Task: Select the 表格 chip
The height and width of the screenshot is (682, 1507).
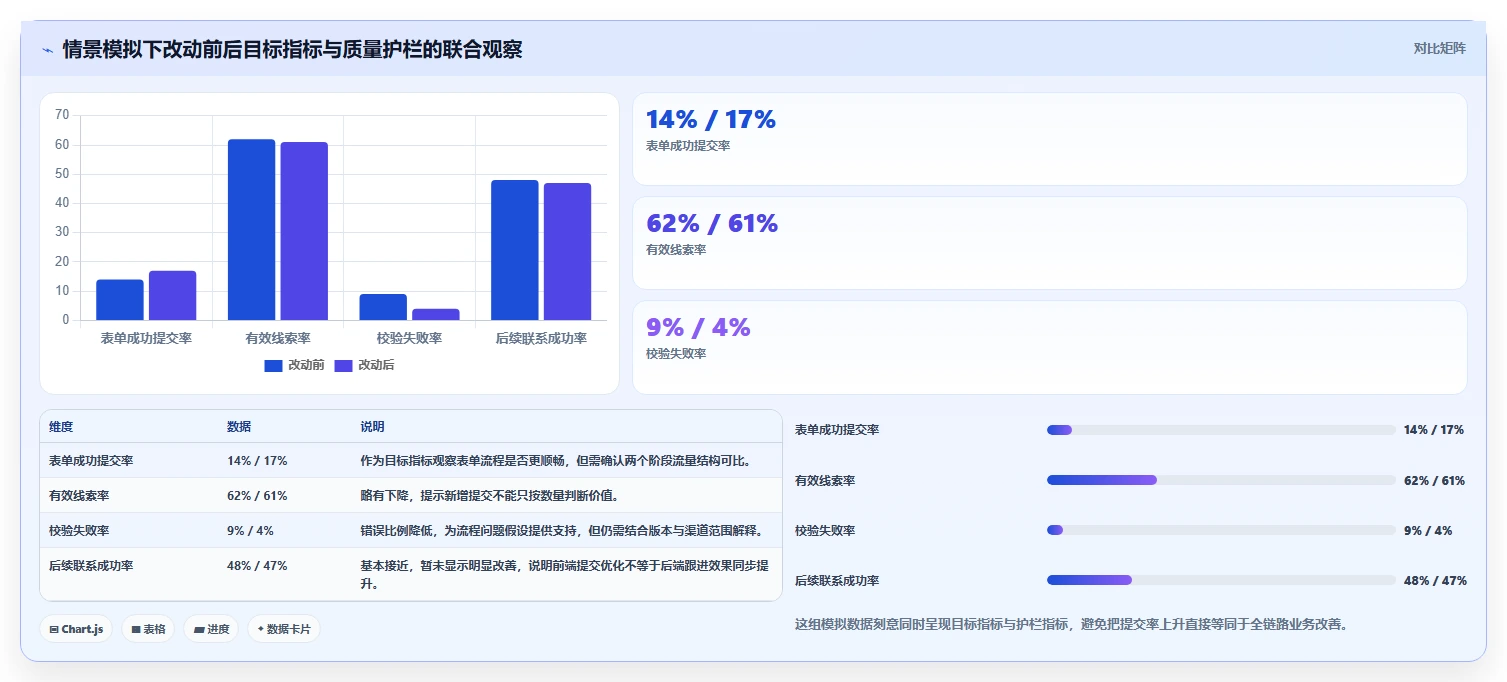Action: [148, 629]
